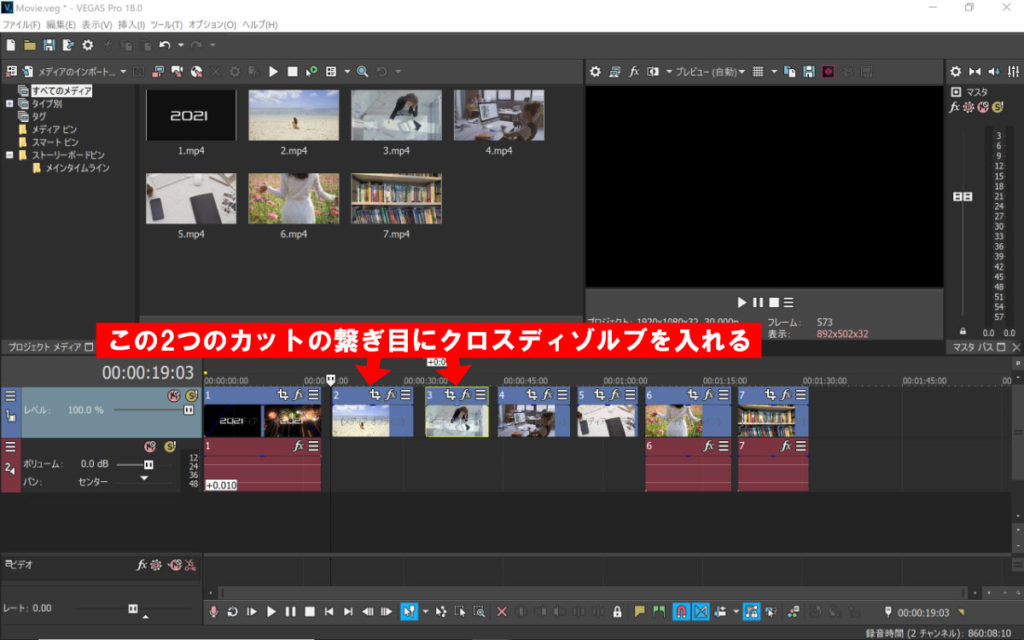Toggle snapping magnet in timeline toolbar
Screen dimensions: 1024x640
681,611
